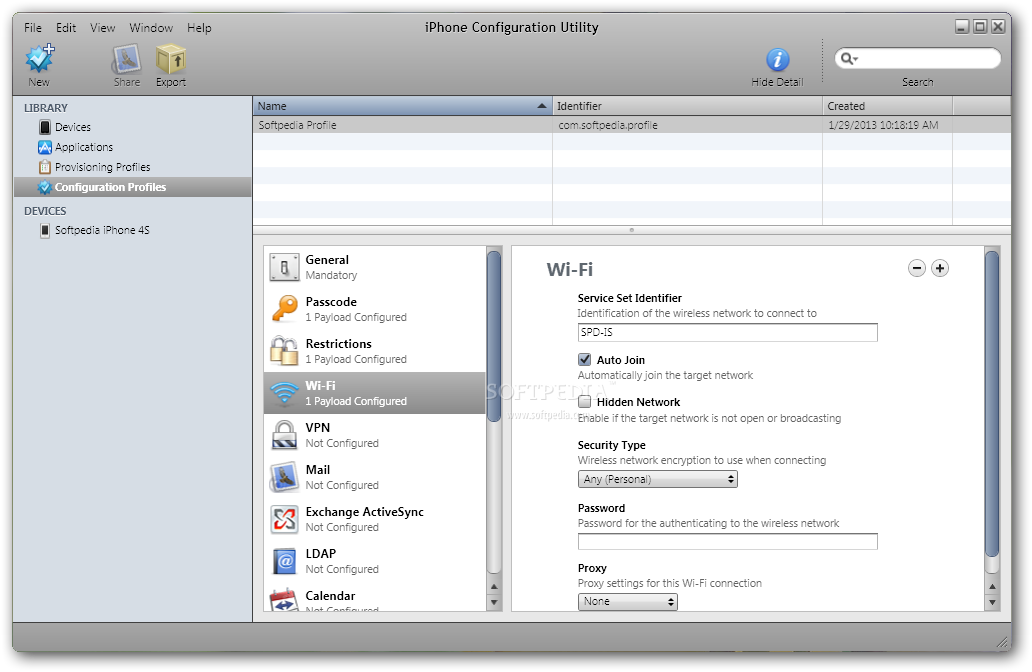The image size is (1032, 672).
Task: Open the Security Type dropdown
Action: coord(658,479)
